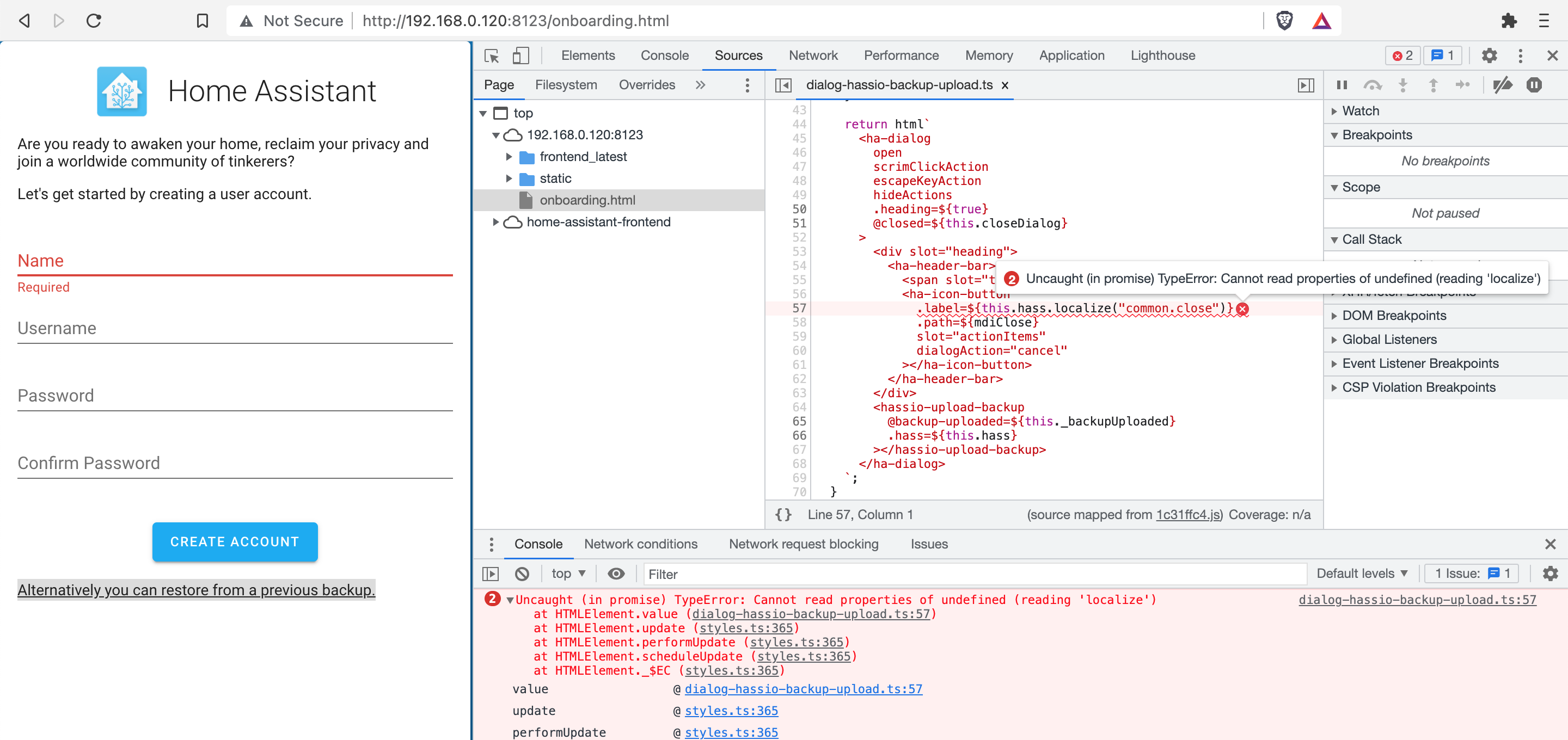Toggle pause on exceptions octagon

click(x=1535, y=85)
